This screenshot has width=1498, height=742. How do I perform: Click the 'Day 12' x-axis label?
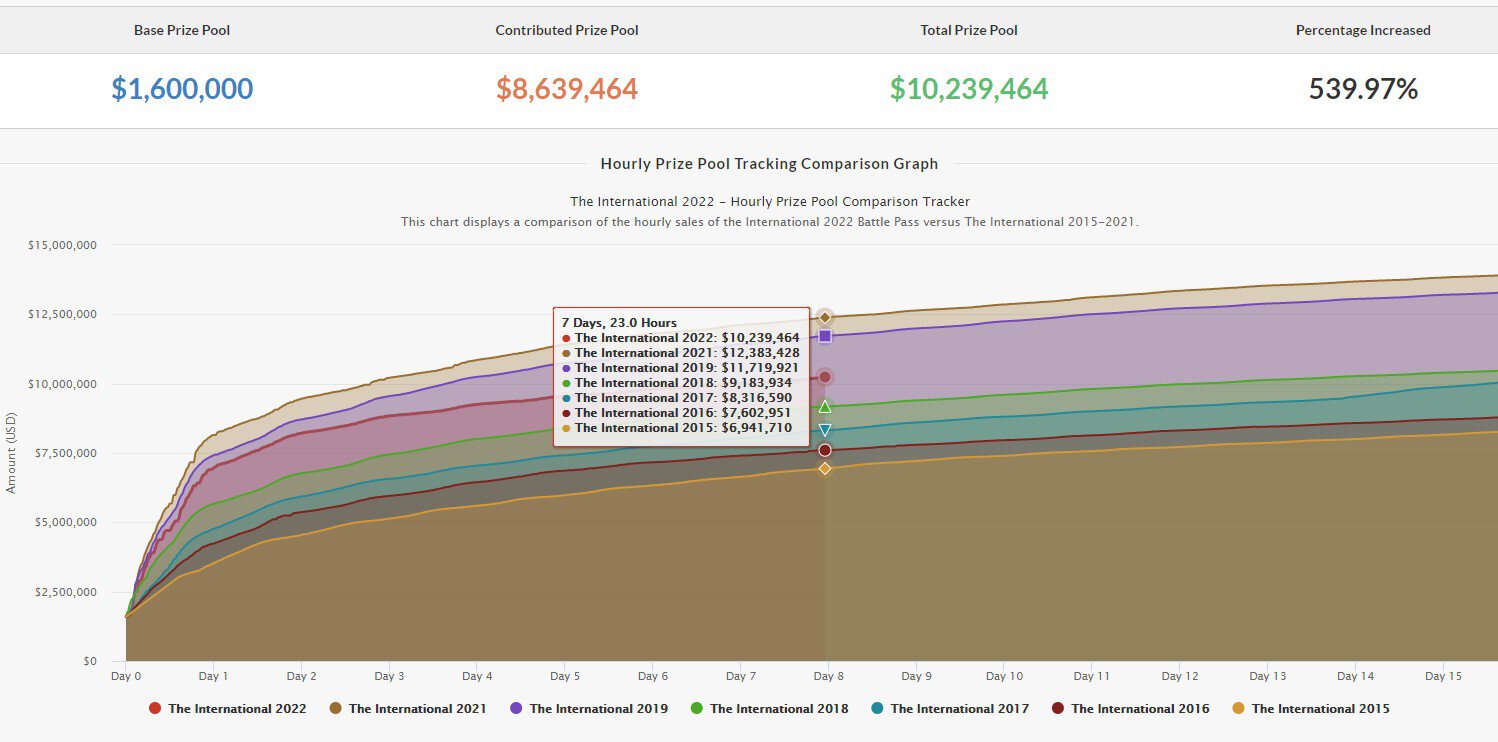(1180, 676)
